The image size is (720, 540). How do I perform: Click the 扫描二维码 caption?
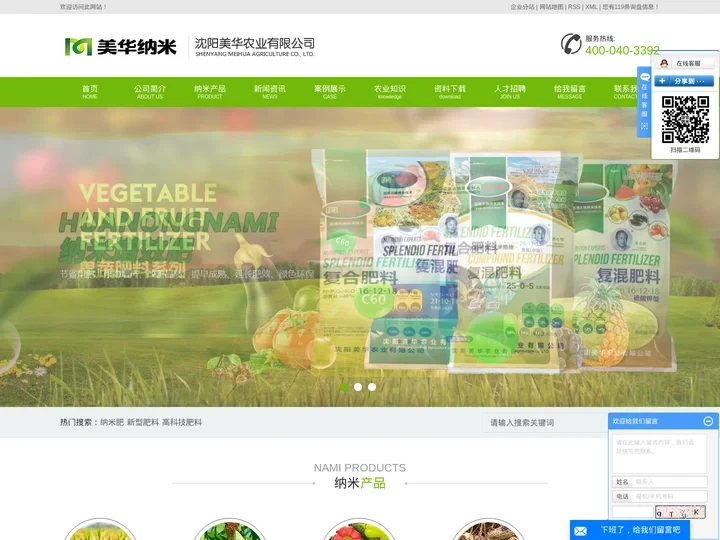pyautogui.click(x=685, y=150)
